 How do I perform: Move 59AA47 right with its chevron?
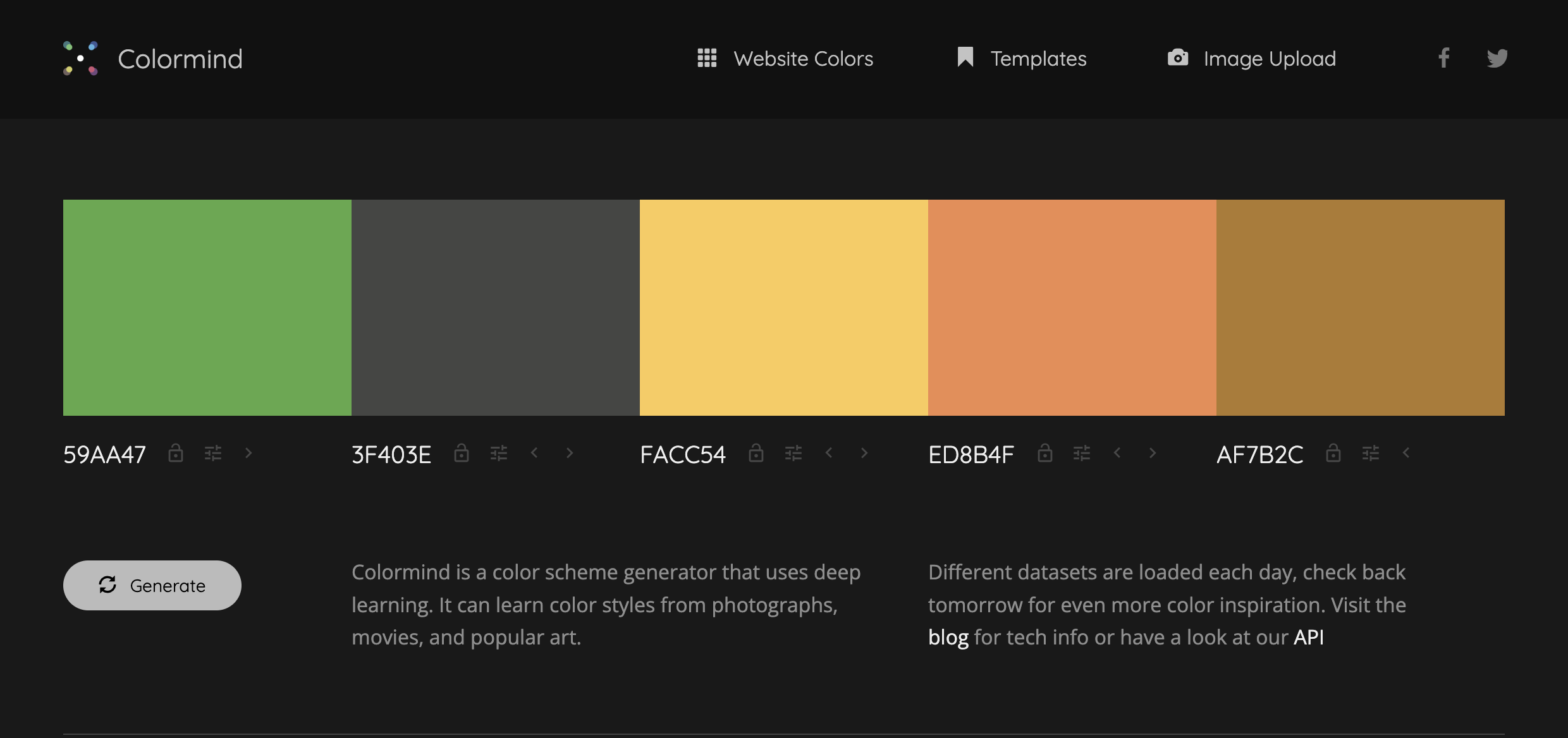pyautogui.click(x=248, y=453)
